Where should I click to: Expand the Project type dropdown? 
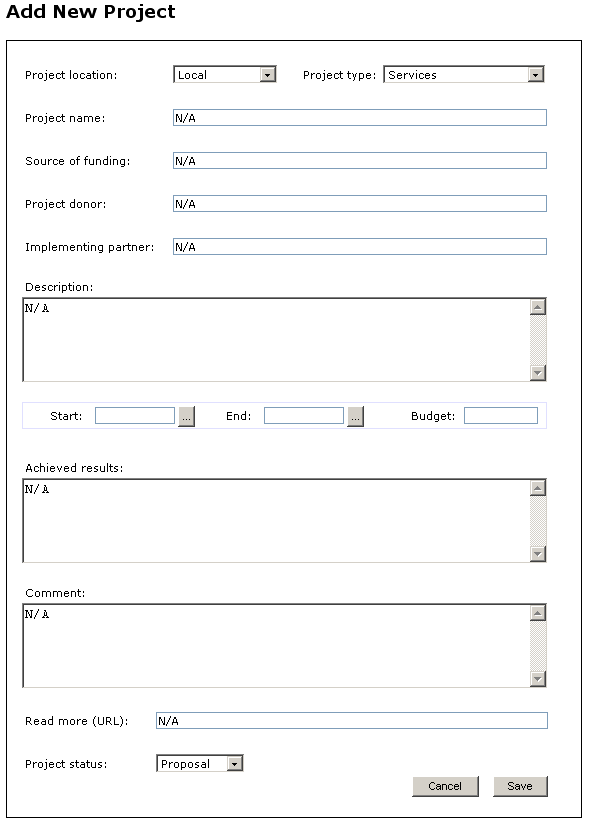click(x=464, y=74)
